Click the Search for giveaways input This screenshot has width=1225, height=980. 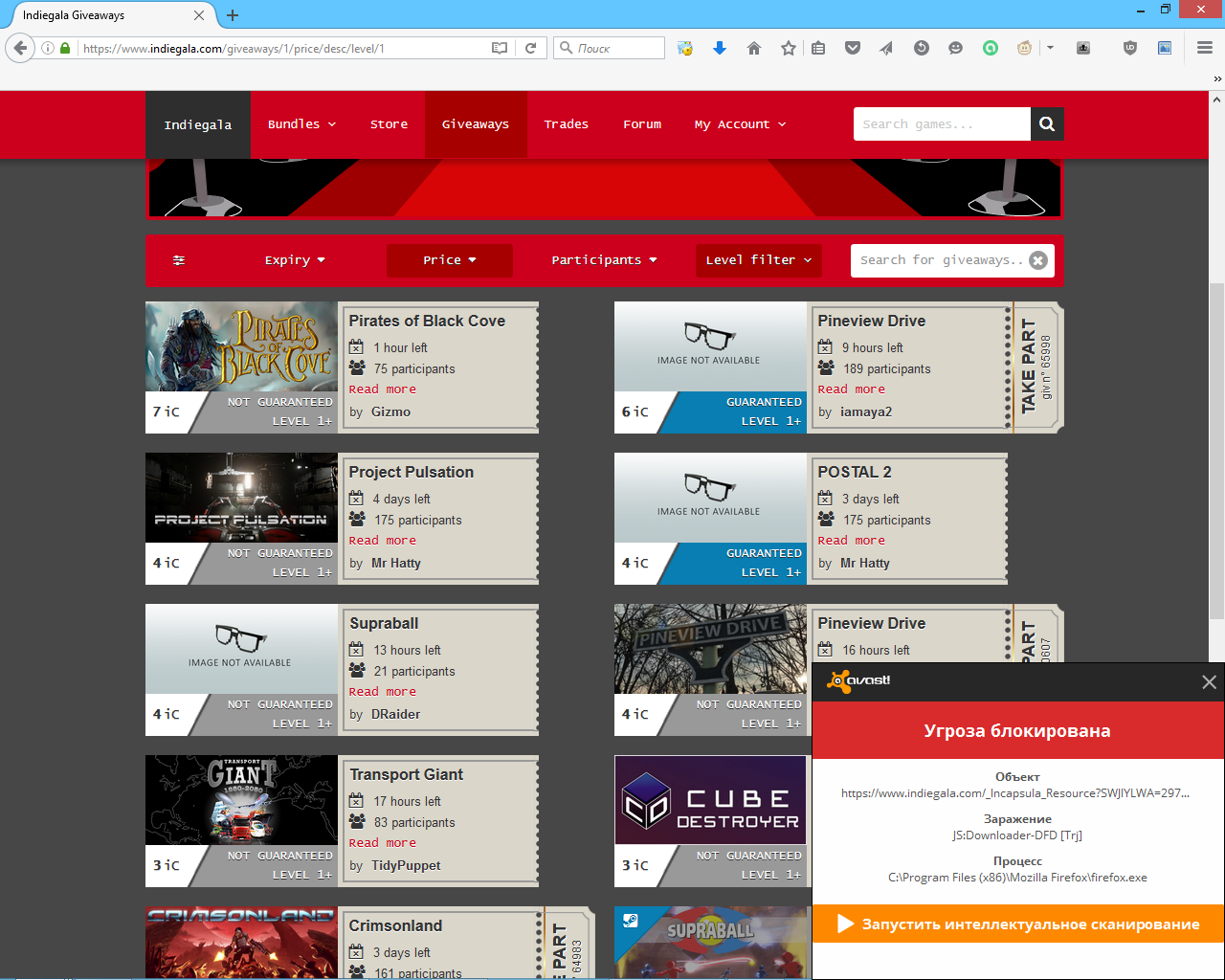coord(941,260)
